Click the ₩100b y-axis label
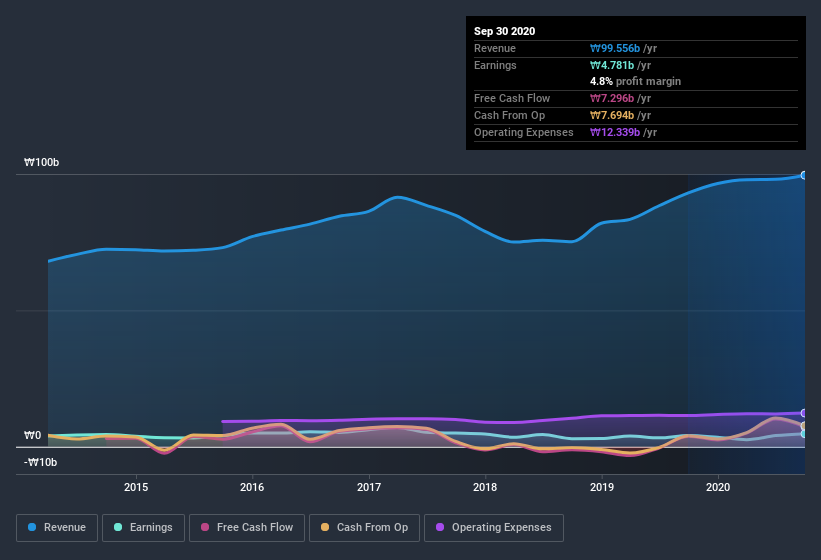This screenshot has width=821, height=560. tap(41, 162)
